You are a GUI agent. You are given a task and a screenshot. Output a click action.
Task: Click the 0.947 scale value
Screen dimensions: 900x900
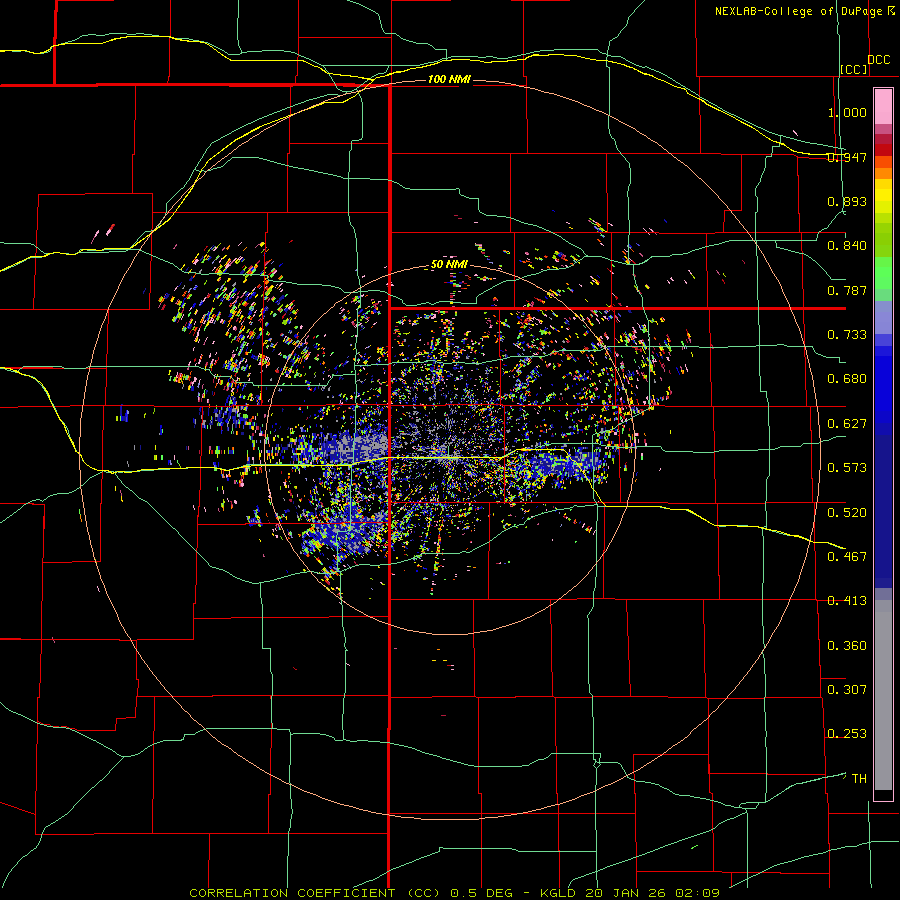[x=847, y=157]
